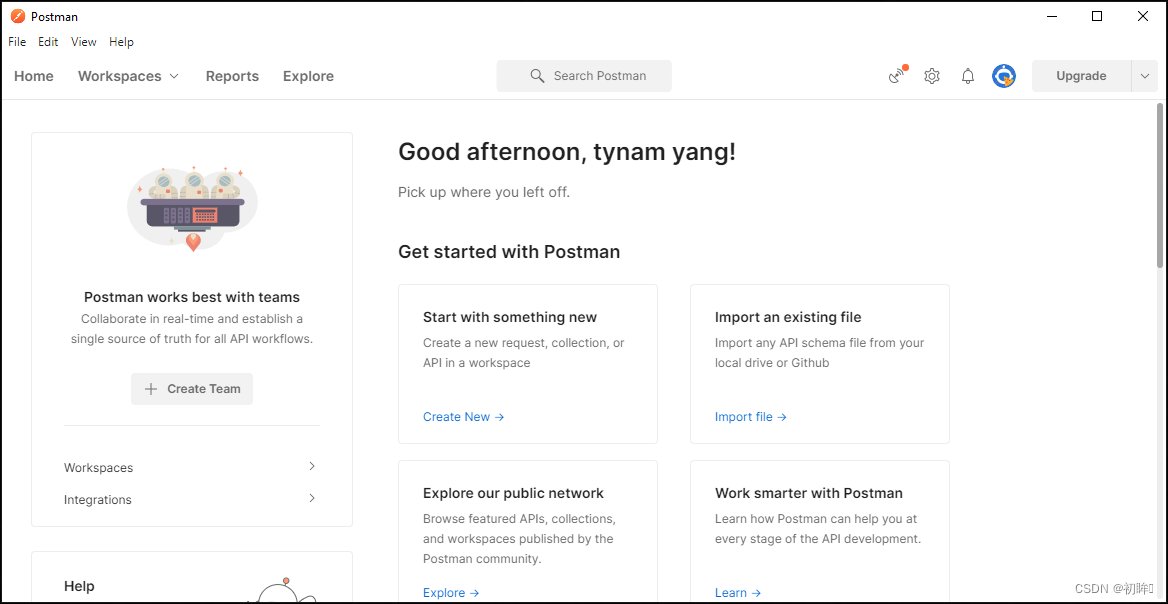Viewport: 1168px width, 604px height.
Task: Click the Postman logo in title bar
Action: [x=18, y=16]
